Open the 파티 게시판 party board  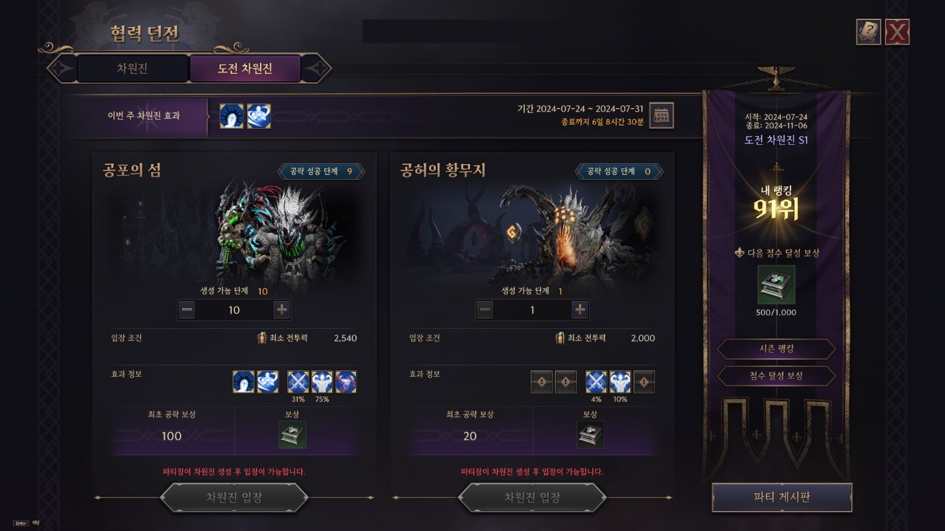(782, 497)
